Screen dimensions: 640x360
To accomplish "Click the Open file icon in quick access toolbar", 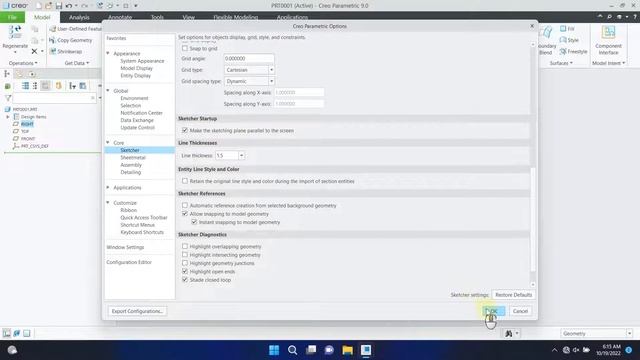I will point(48,6).
